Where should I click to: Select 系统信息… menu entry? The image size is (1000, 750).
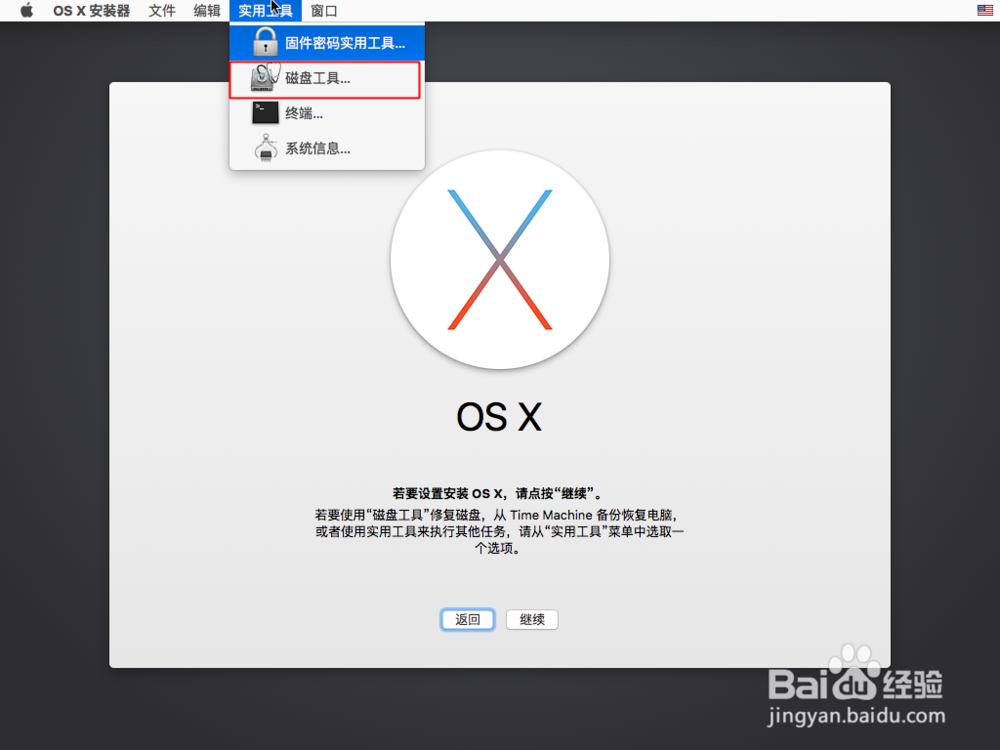tap(327, 149)
